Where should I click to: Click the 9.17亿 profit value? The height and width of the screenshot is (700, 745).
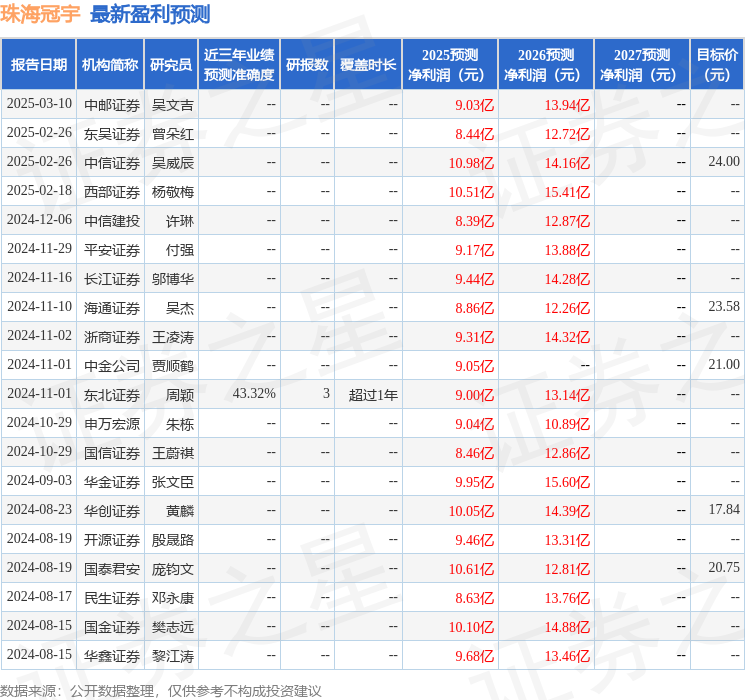pyautogui.click(x=474, y=250)
